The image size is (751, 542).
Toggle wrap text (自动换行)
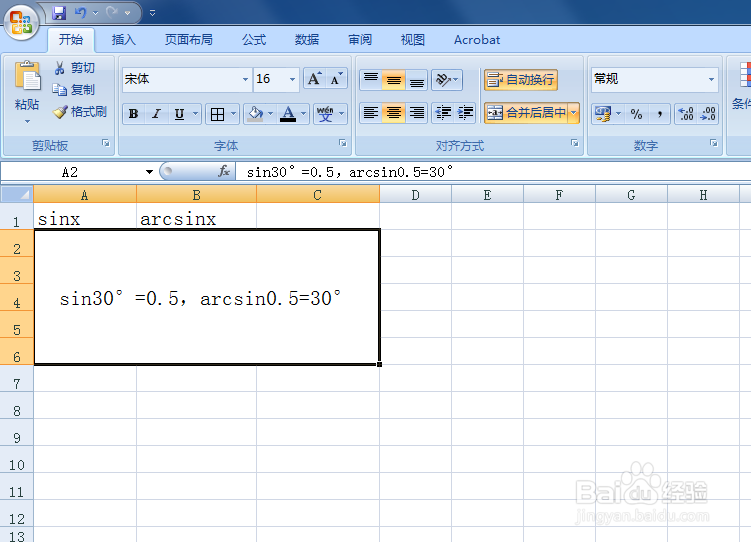[x=521, y=79]
